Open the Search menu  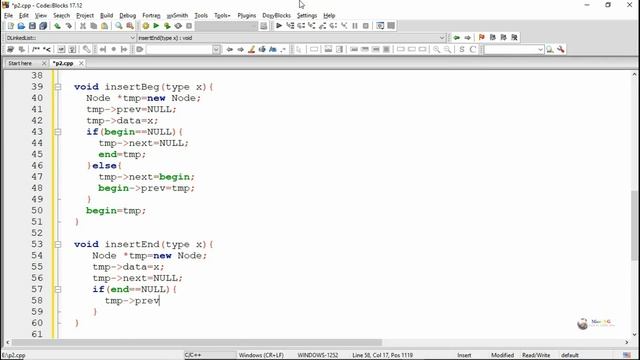coord(61,16)
